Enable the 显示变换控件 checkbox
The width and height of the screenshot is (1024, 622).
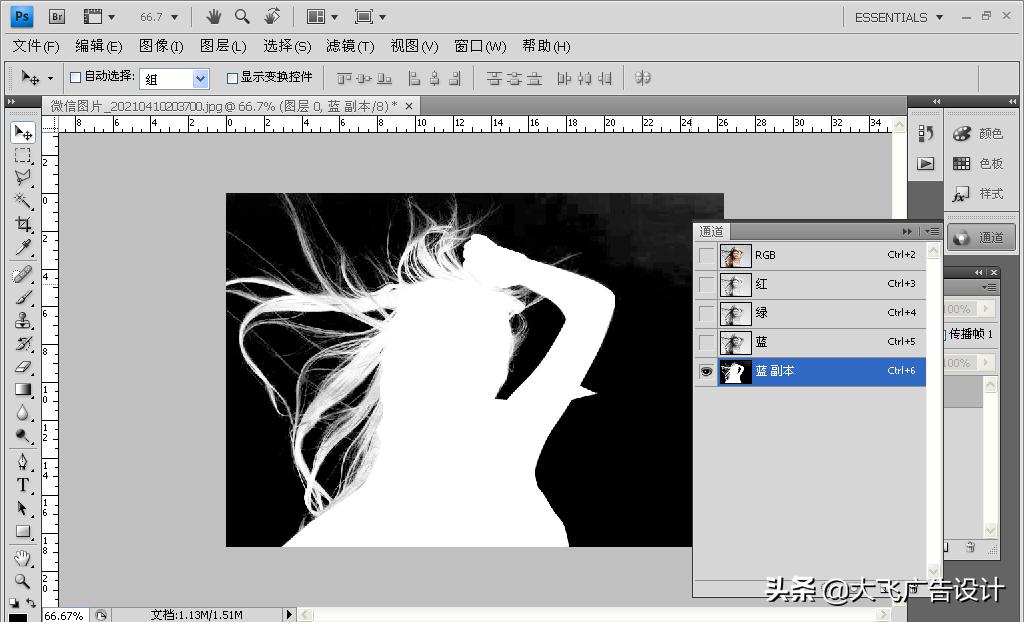tap(232, 78)
